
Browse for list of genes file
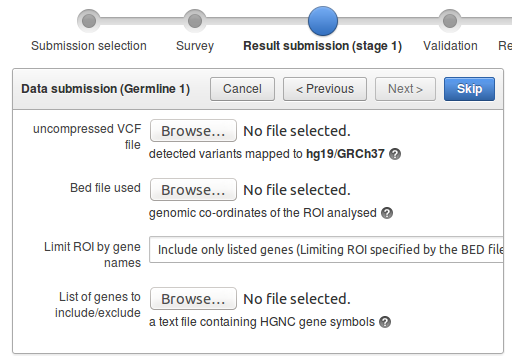[193, 299]
